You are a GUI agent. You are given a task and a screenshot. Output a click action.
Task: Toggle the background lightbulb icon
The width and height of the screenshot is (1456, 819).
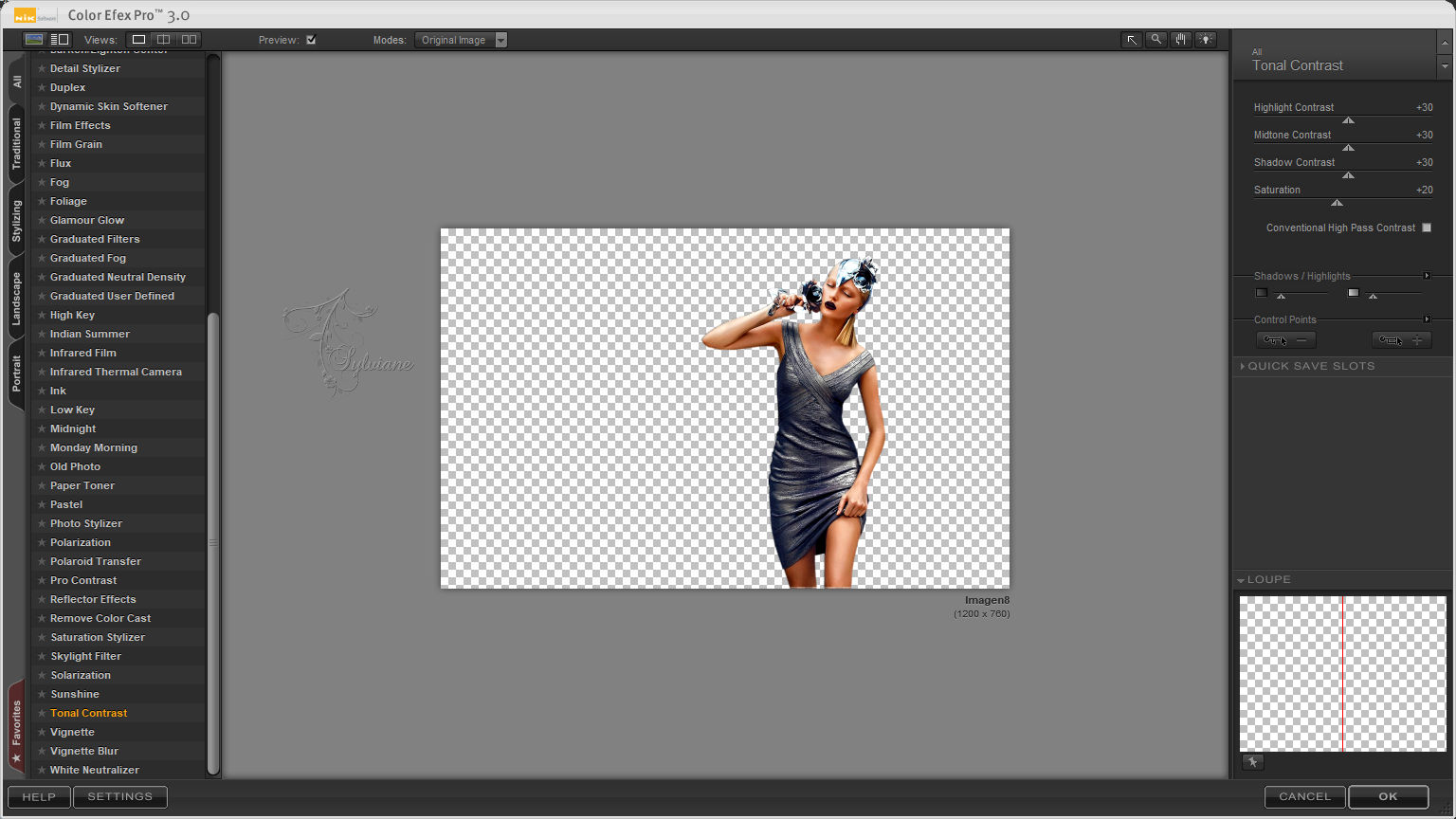(x=1206, y=40)
